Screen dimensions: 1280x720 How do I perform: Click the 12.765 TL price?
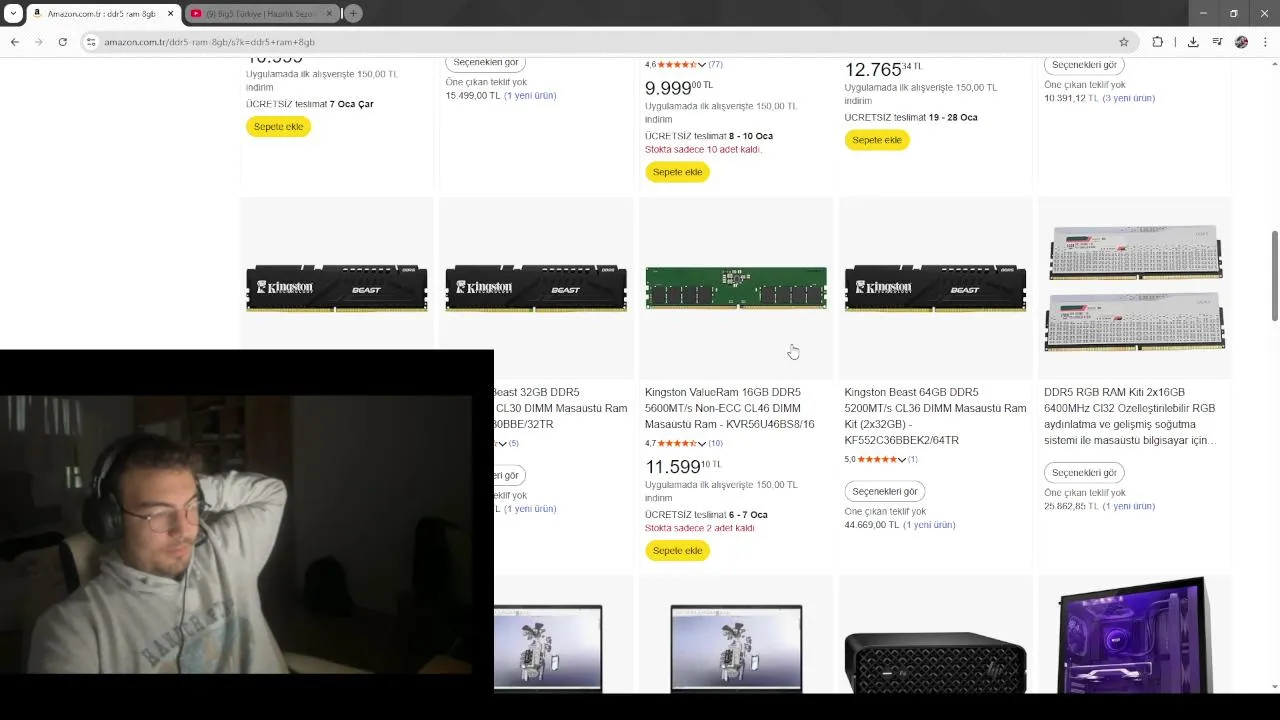point(883,70)
